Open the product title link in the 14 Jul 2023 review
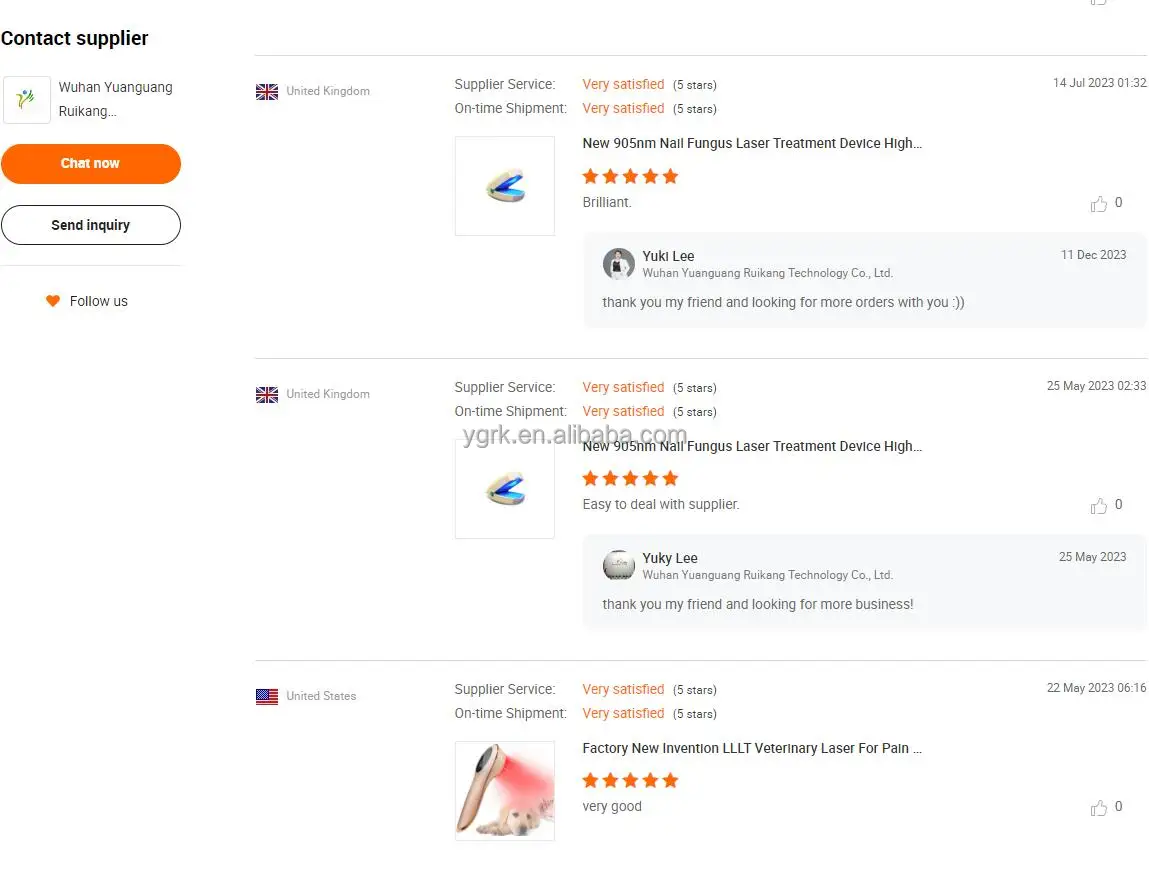 (x=752, y=144)
